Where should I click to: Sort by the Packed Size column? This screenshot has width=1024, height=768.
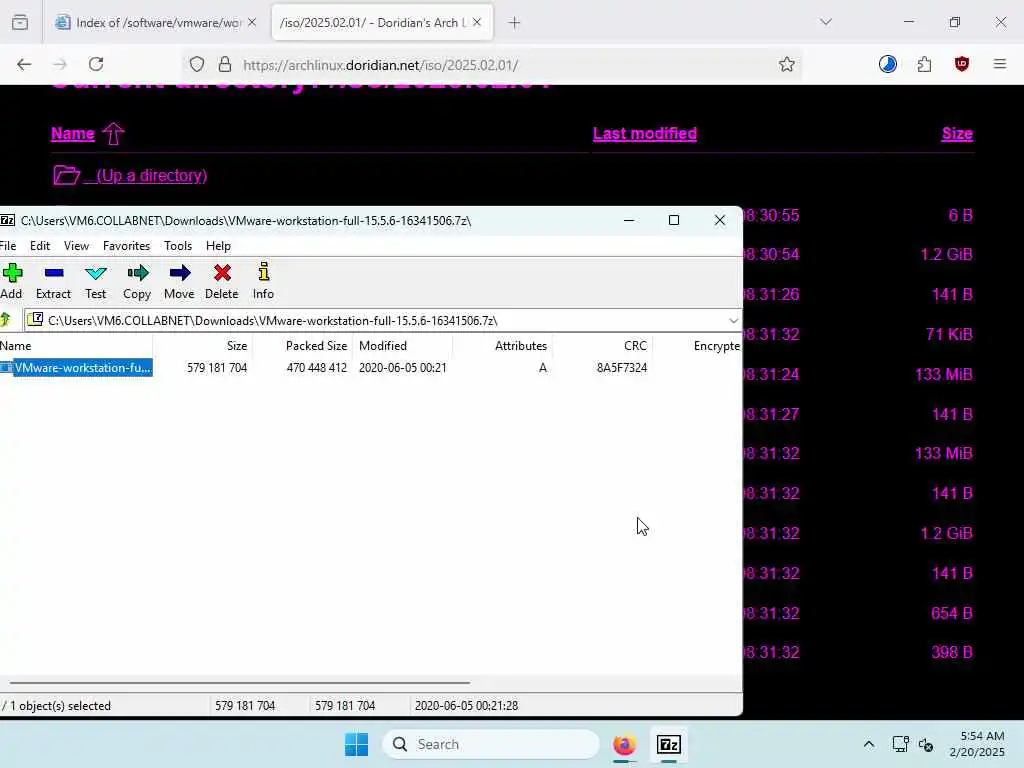click(x=302, y=345)
